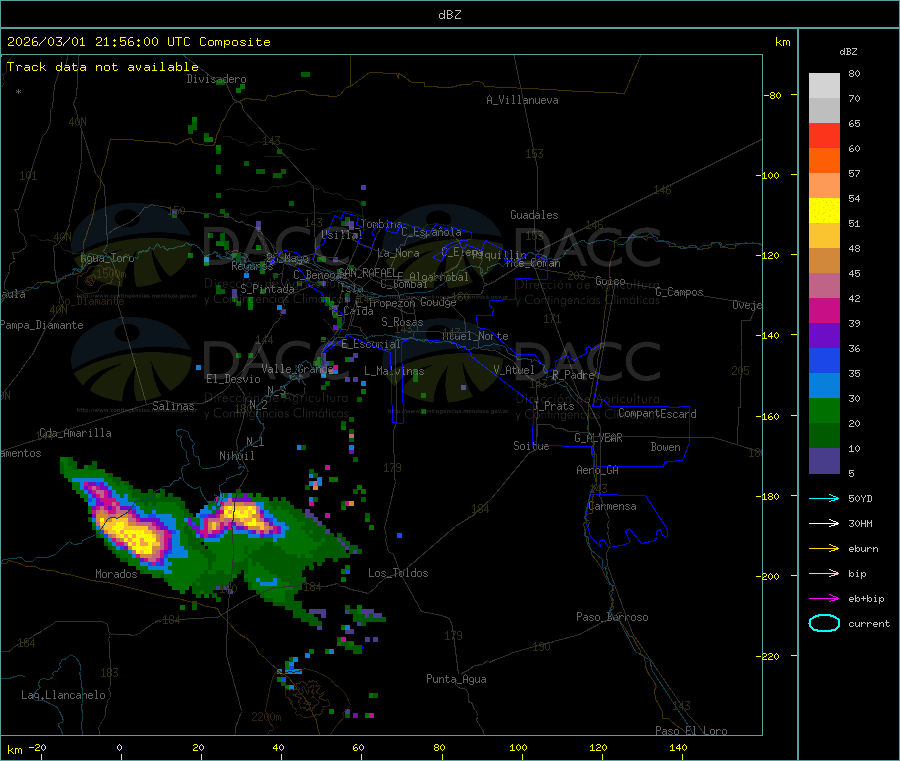Click the 'Carmensa' location label
This screenshot has width=900, height=761.
pyautogui.click(x=612, y=506)
